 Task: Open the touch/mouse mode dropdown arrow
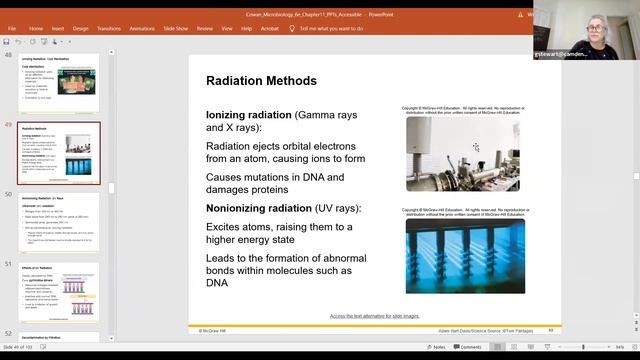62,42
